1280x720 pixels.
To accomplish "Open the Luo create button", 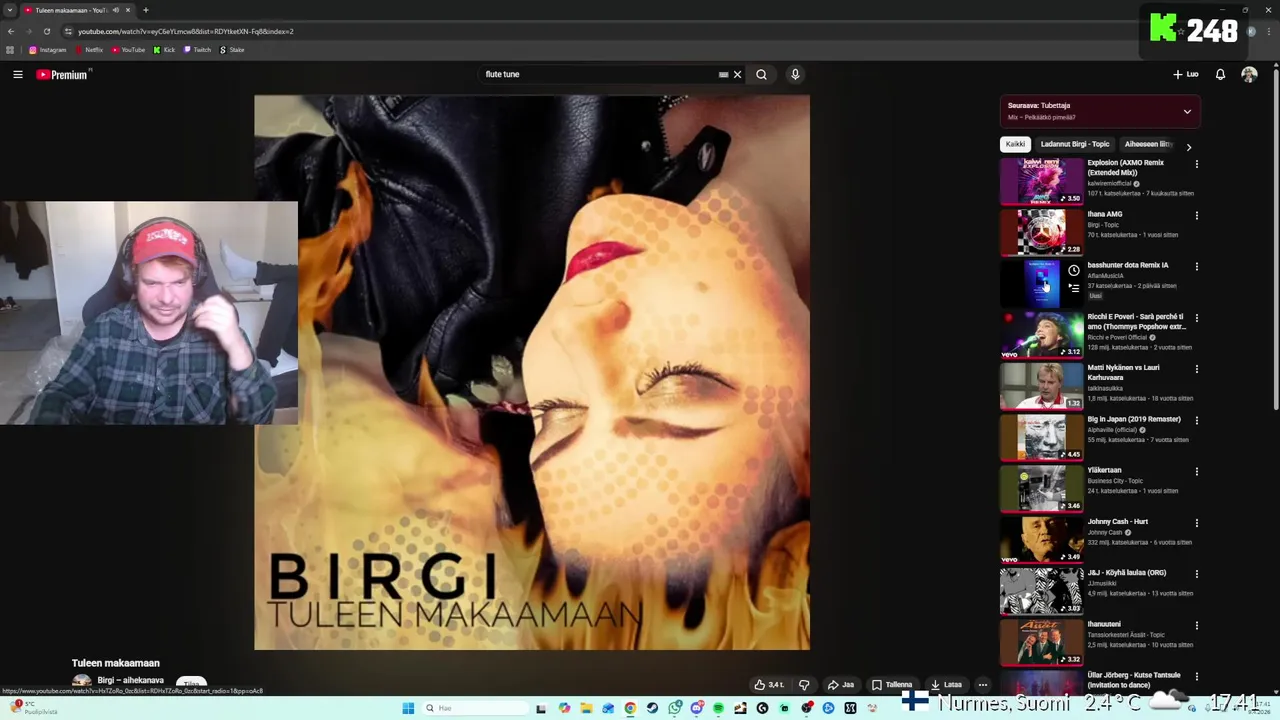I will pos(1185,74).
